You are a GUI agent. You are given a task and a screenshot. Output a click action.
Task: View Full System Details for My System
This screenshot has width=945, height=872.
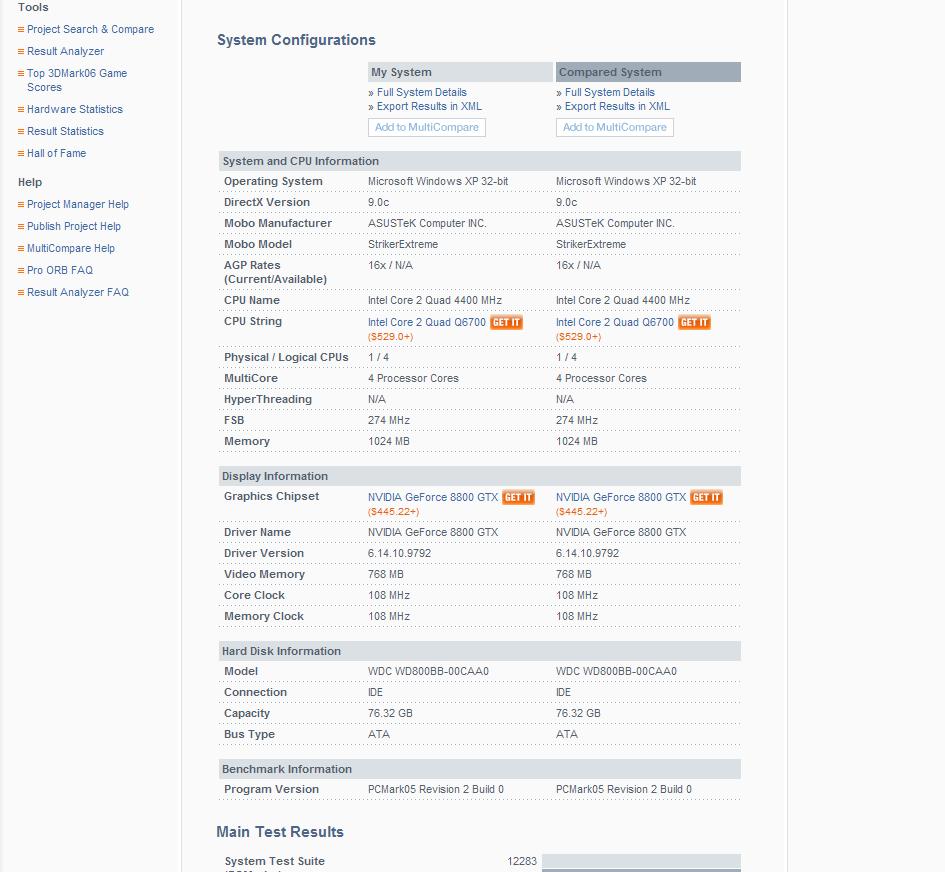[x=421, y=92]
